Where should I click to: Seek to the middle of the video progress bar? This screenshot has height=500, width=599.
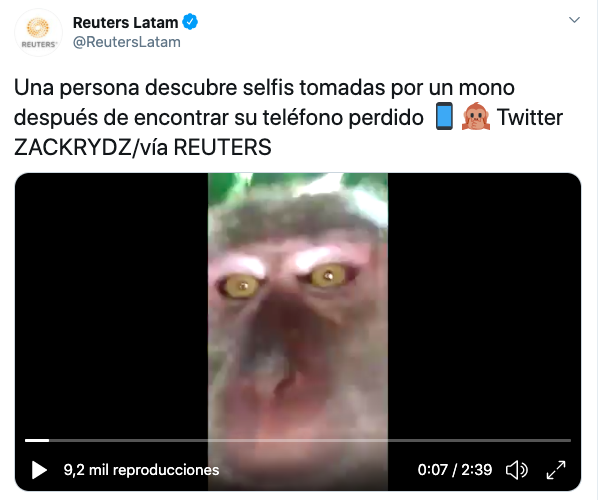(x=298, y=440)
